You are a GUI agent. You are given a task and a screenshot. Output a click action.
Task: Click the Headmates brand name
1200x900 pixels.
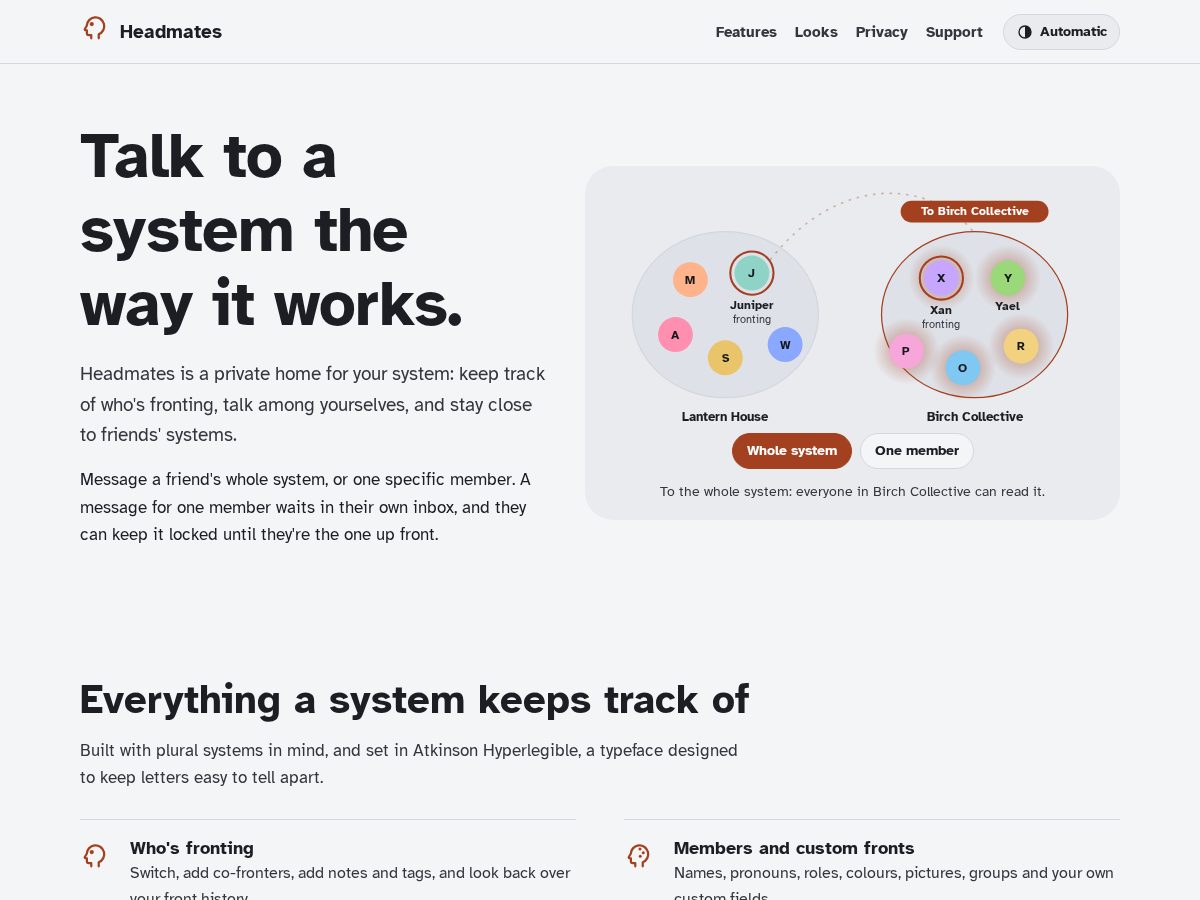coord(171,31)
